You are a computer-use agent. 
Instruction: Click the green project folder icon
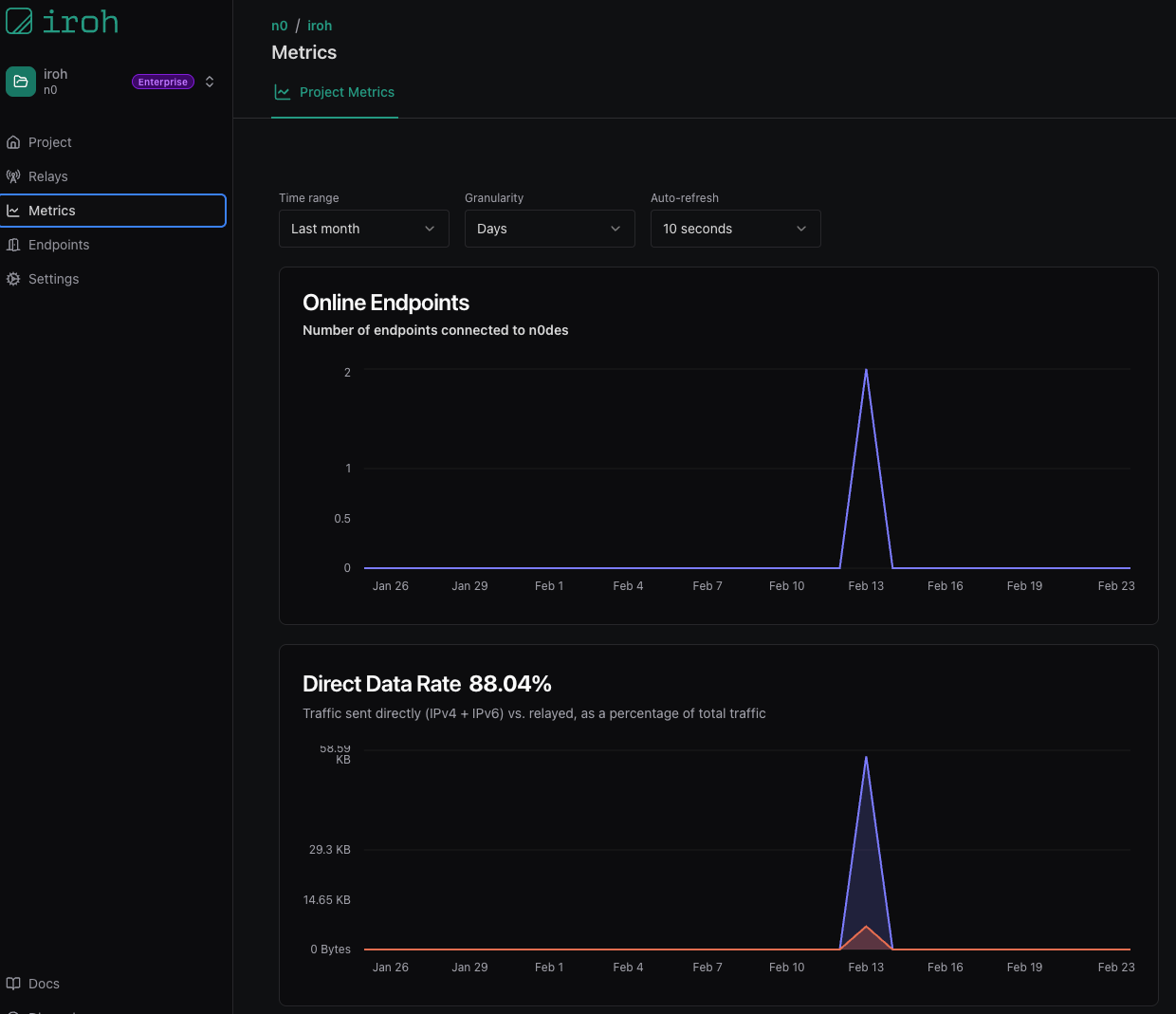pyautogui.click(x=21, y=82)
